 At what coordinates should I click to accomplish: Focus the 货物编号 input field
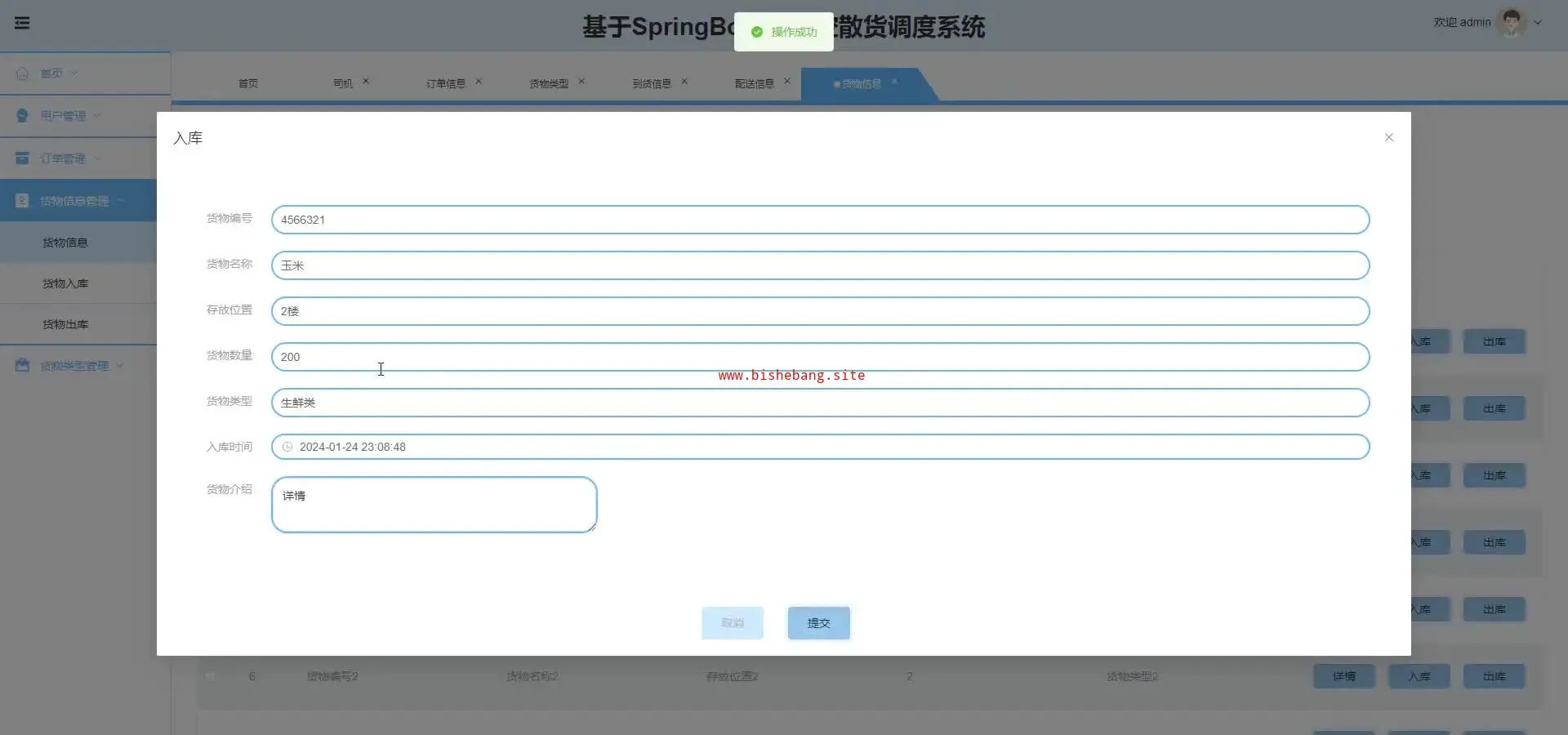point(820,220)
